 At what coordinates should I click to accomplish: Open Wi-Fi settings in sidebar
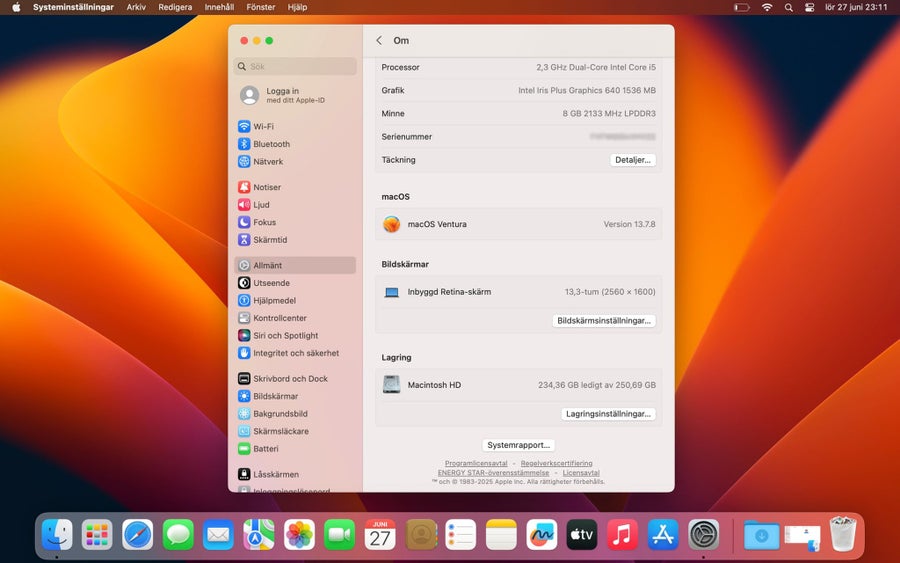pyautogui.click(x=295, y=126)
